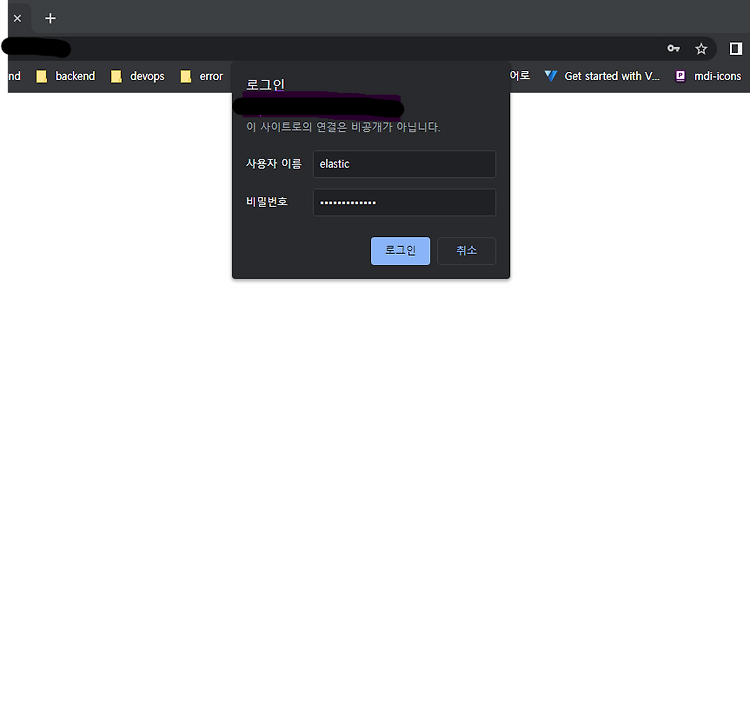This screenshot has height=702, width=750.
Task: Click the 비밀번호 password field
Action: coord(404,202)
